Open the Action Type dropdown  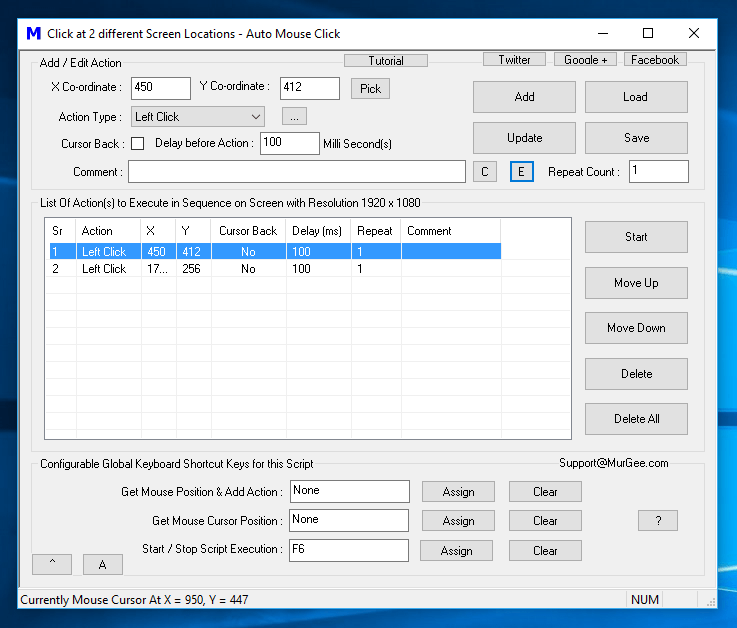(x=197, y=117)
